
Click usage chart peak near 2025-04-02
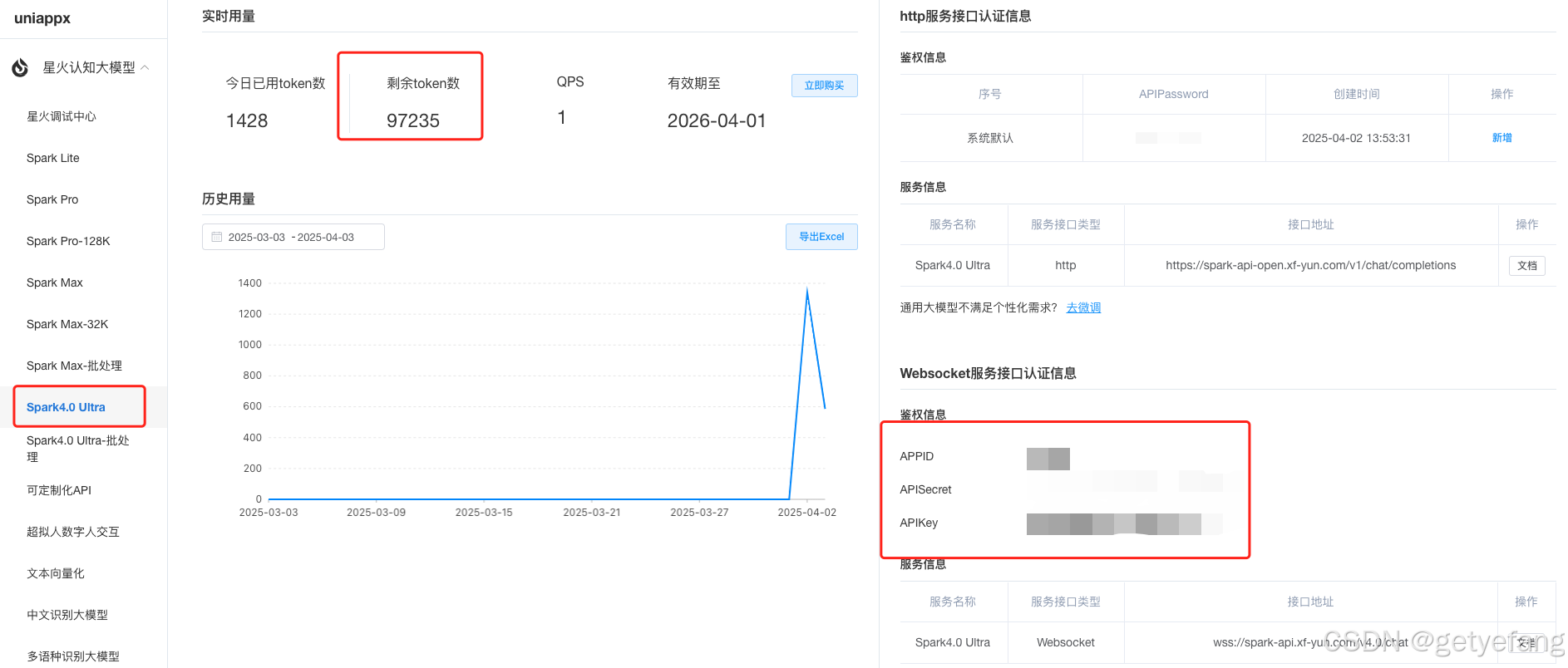807,290
